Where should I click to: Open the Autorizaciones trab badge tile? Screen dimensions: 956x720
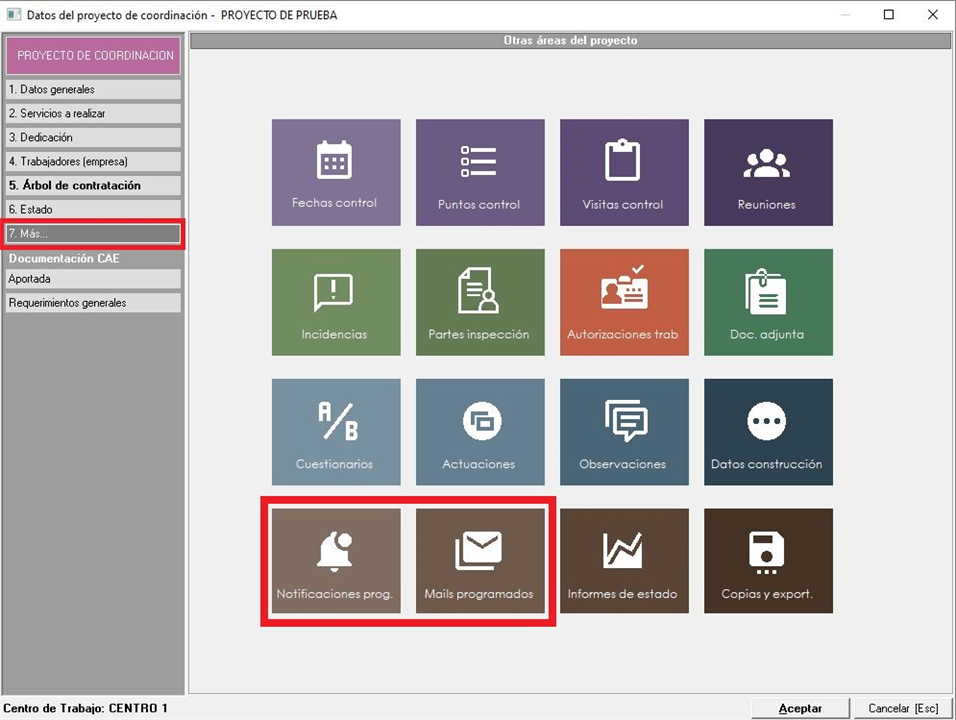624,302
